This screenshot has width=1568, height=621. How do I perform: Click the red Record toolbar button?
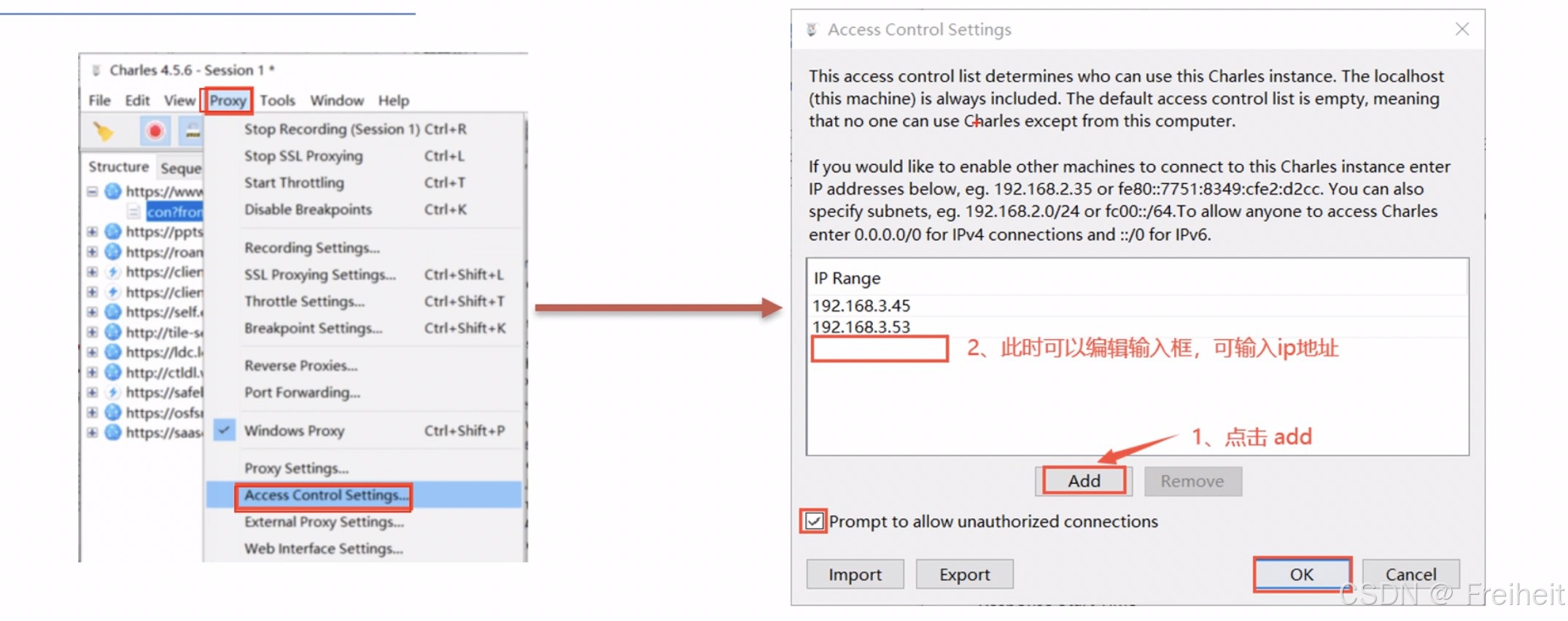pos(155,131)
